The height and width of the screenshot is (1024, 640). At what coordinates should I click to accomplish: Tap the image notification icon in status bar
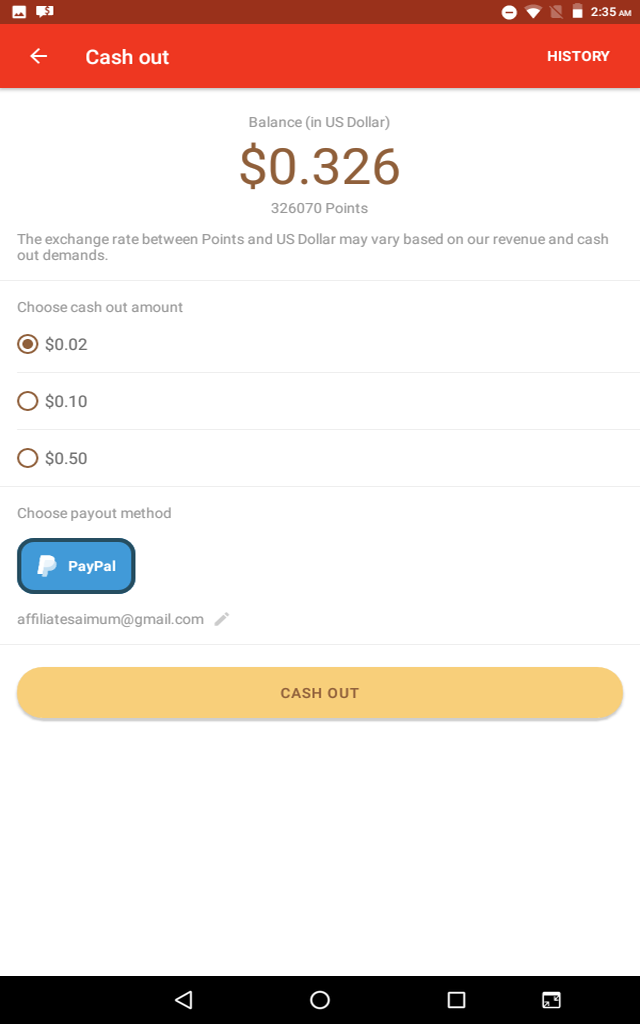pyautogui.click(x=19, y=12)
